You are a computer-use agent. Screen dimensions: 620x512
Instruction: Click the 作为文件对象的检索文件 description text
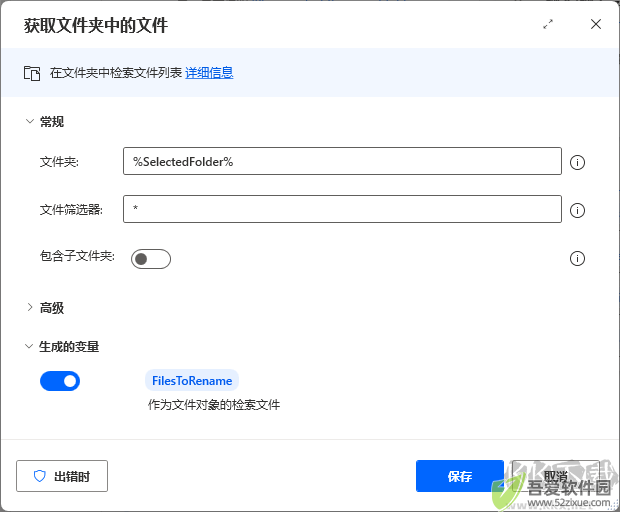pos(214,405)
